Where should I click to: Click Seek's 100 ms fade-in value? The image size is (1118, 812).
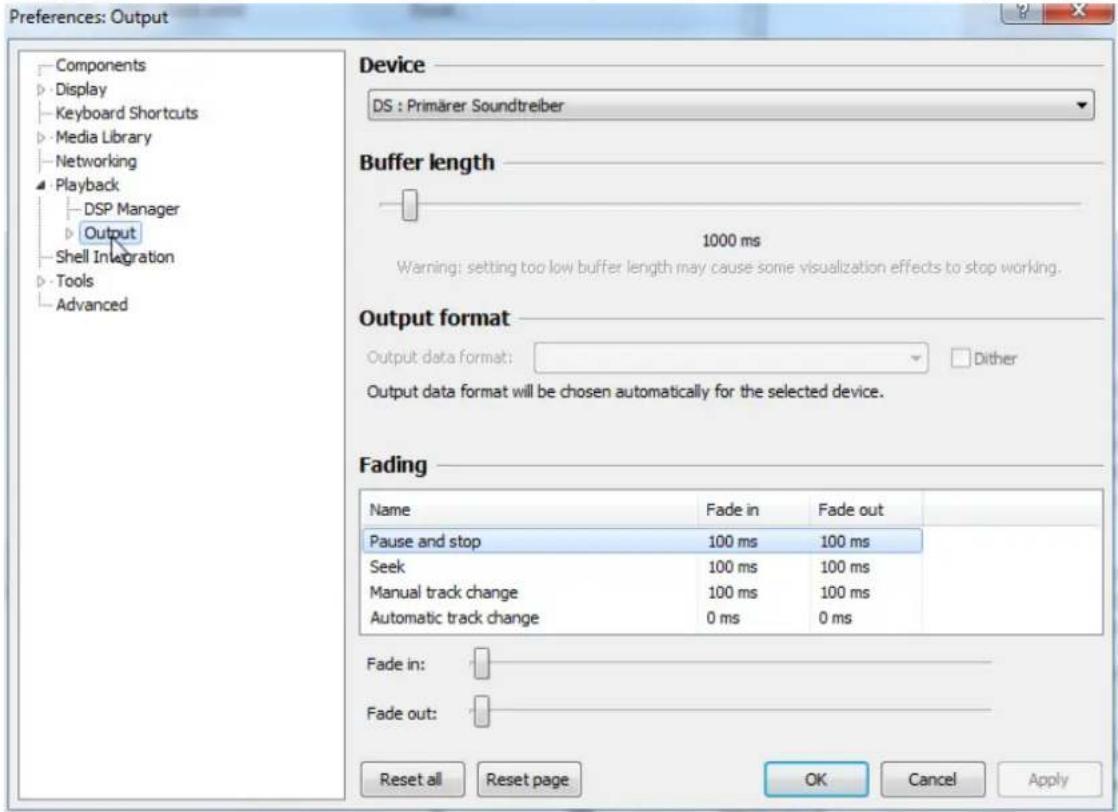732,567
